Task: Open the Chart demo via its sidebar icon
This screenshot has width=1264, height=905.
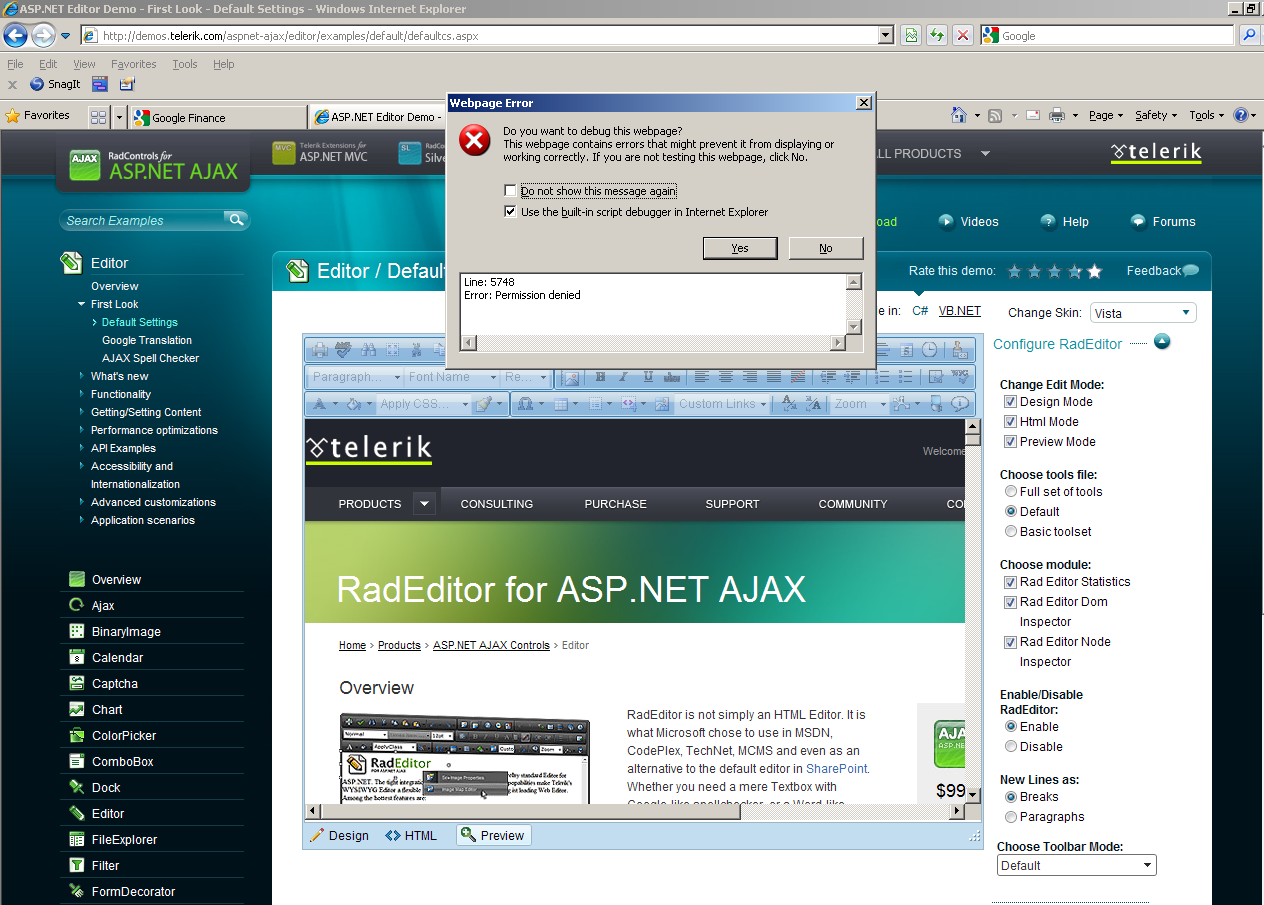Action: (77, 709)
